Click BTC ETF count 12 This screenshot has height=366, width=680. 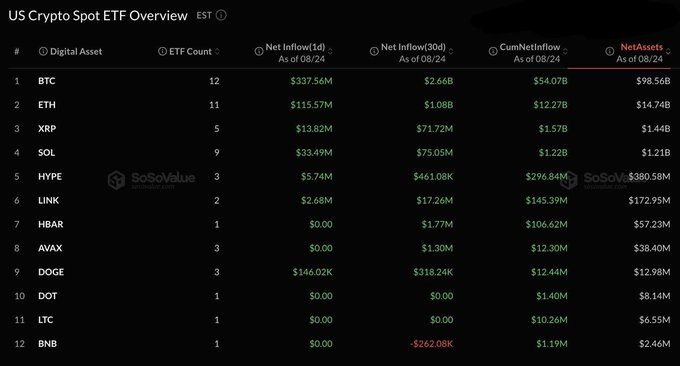214,81
